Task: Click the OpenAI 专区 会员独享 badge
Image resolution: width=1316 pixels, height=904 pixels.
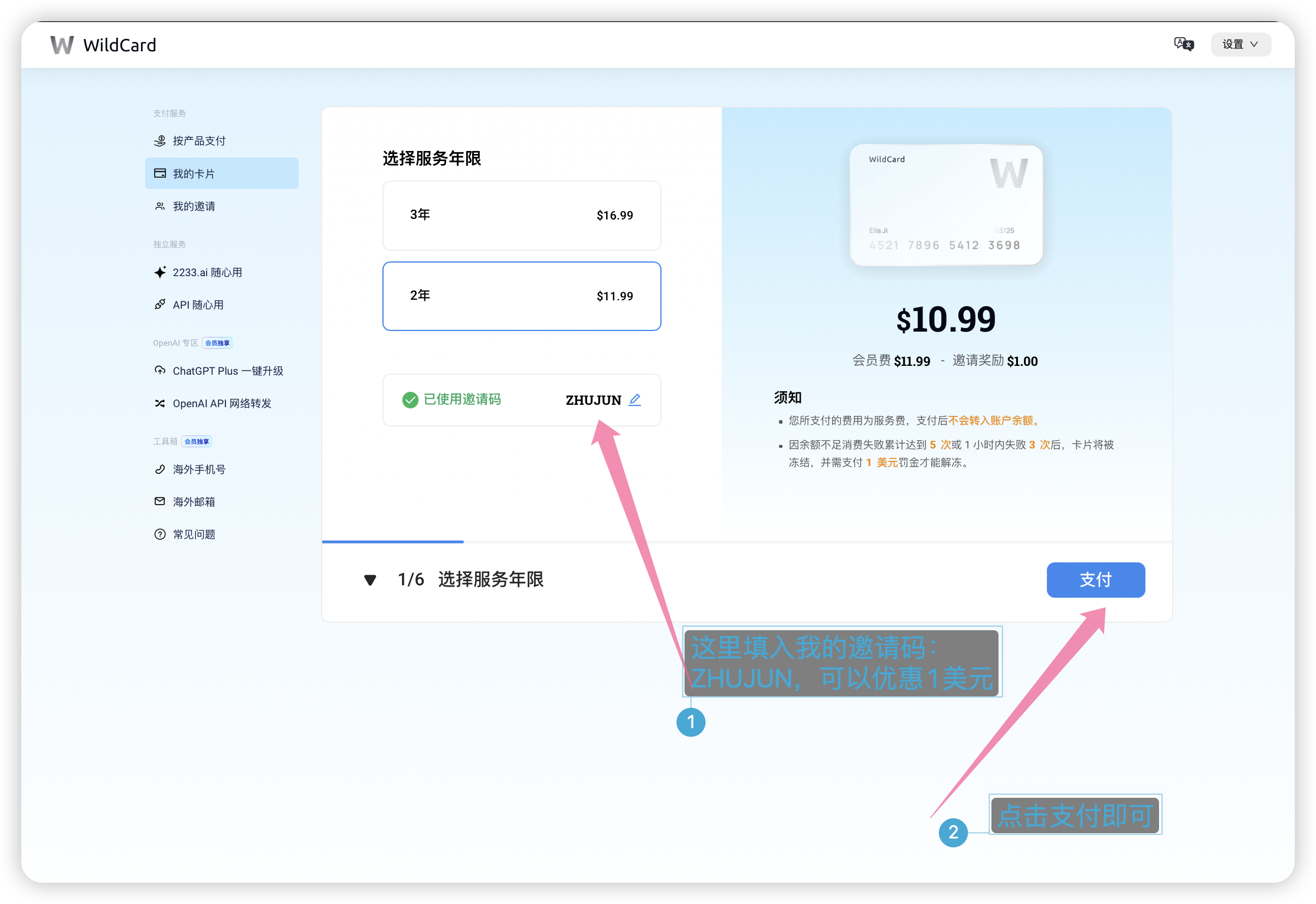Action: click(218, 343)
